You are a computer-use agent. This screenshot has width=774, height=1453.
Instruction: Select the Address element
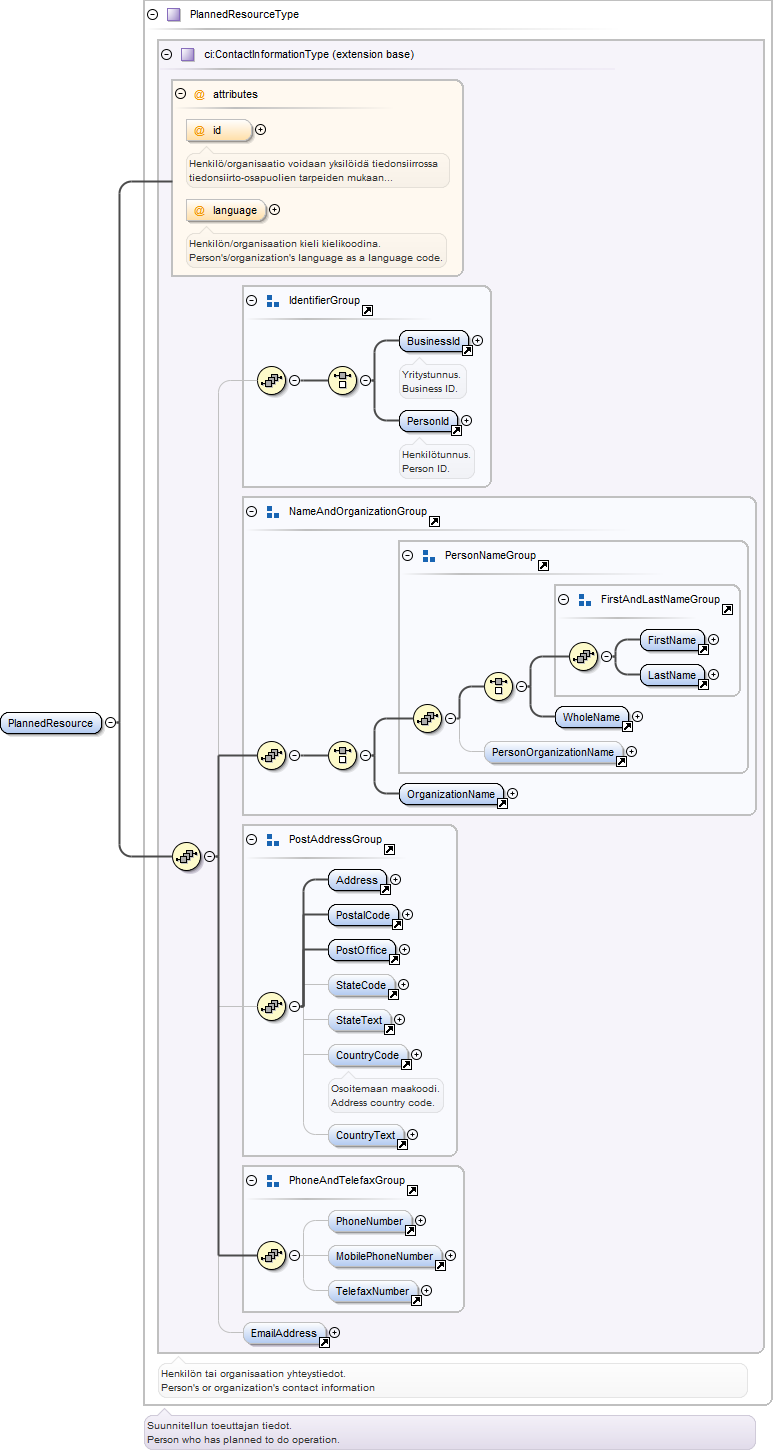(358, 880)
